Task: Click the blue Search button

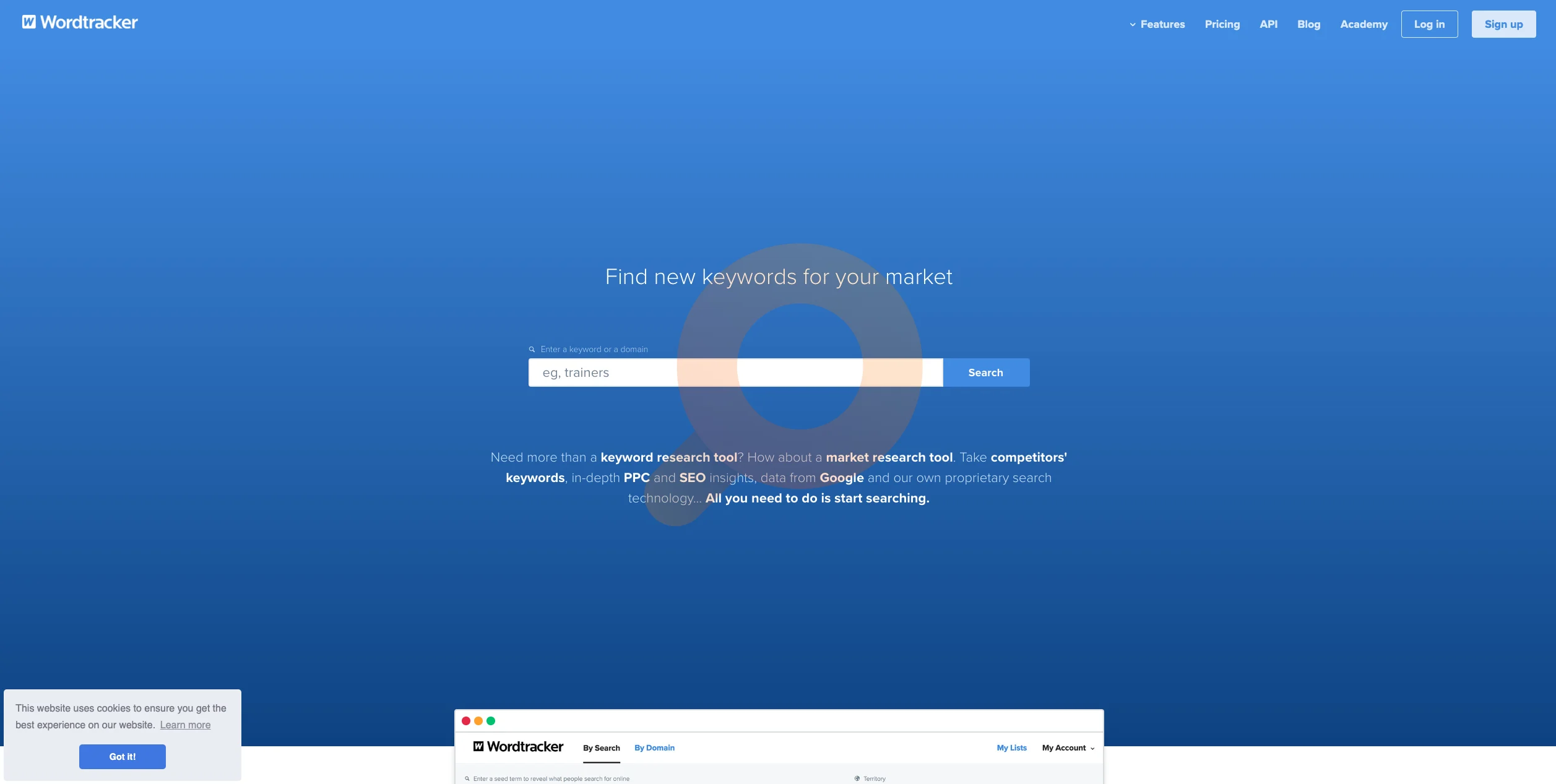Action: pyautogui.click(x=985, y=373)
